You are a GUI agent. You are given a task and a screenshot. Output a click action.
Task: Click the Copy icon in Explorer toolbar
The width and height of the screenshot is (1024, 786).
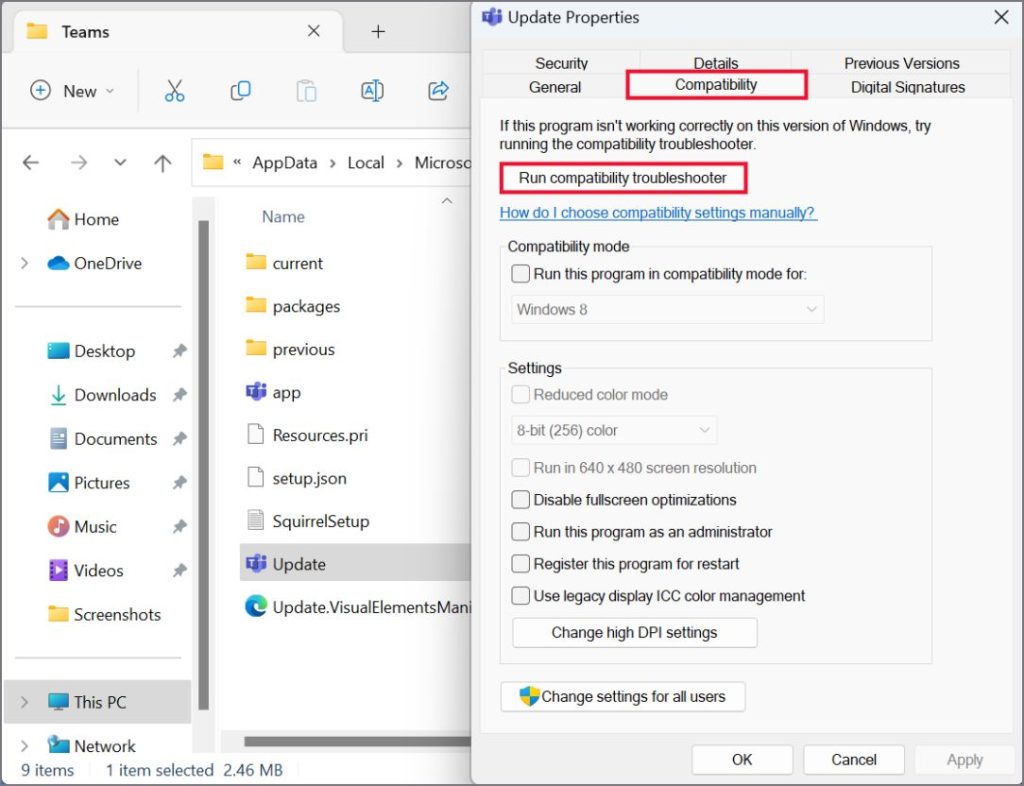click(240, 91)
